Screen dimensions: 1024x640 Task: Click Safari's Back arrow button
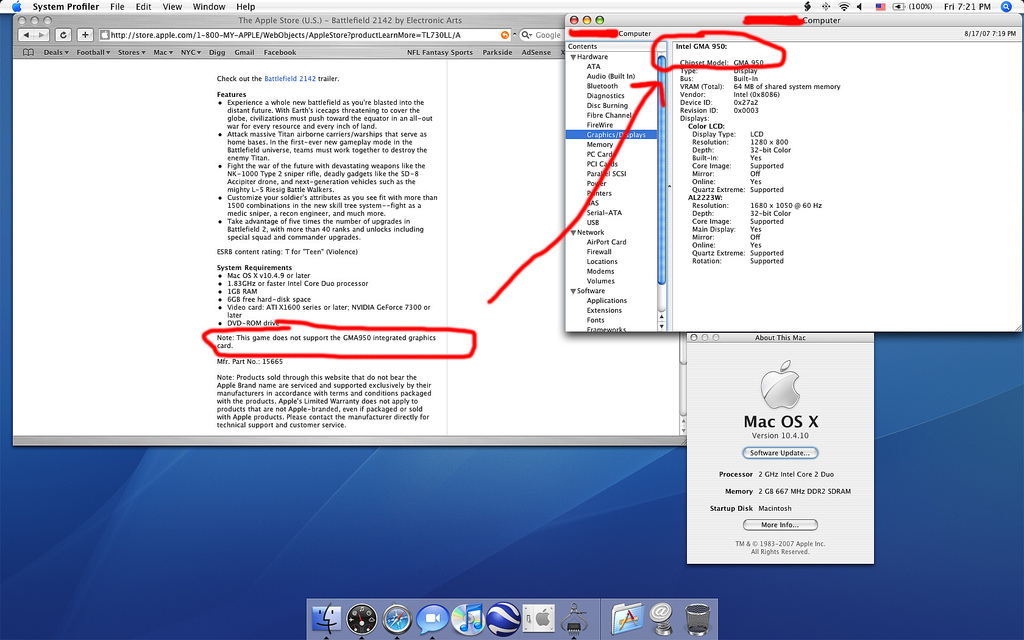(26, 35)
